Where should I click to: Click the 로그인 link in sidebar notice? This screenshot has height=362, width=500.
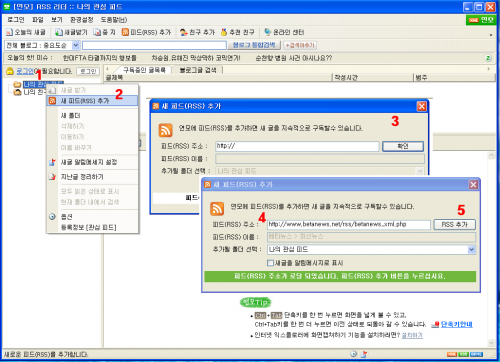point(25,71)
